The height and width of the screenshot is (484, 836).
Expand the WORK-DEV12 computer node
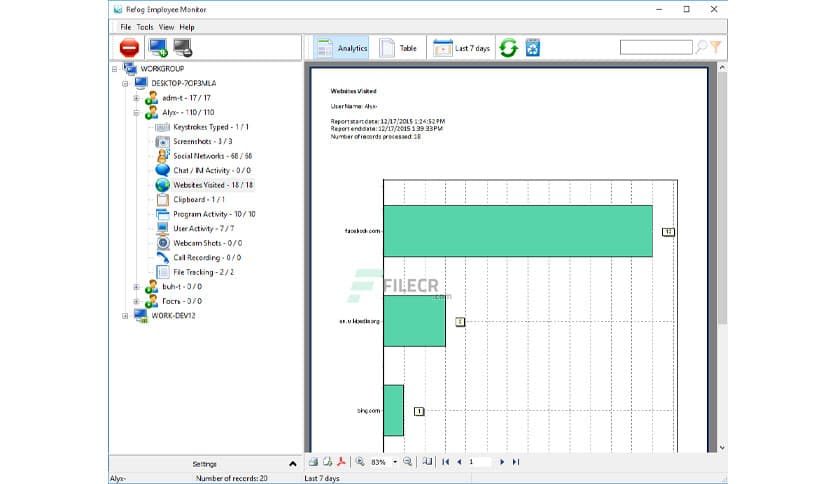click(125, 316)
